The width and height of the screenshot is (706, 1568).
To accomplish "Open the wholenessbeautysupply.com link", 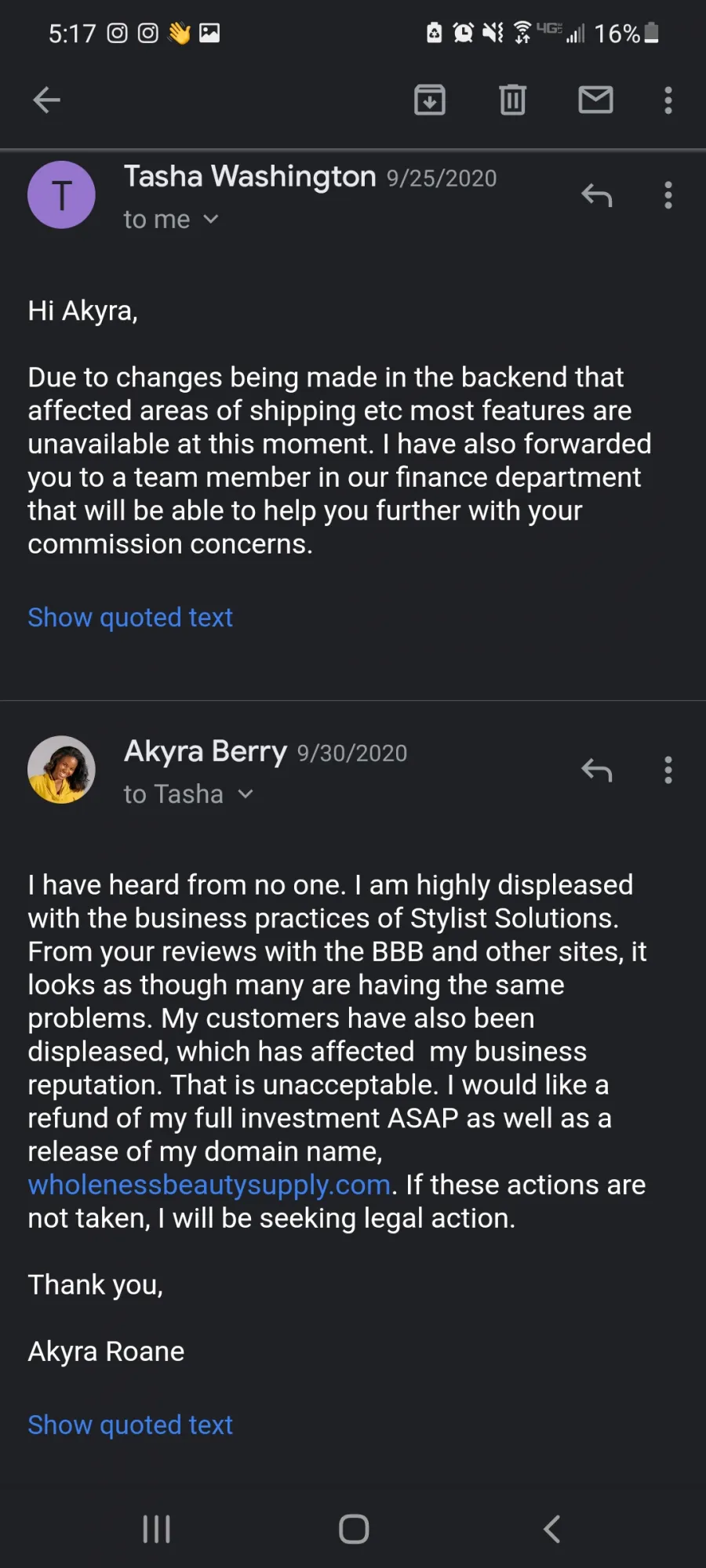I will point(209,1185).
